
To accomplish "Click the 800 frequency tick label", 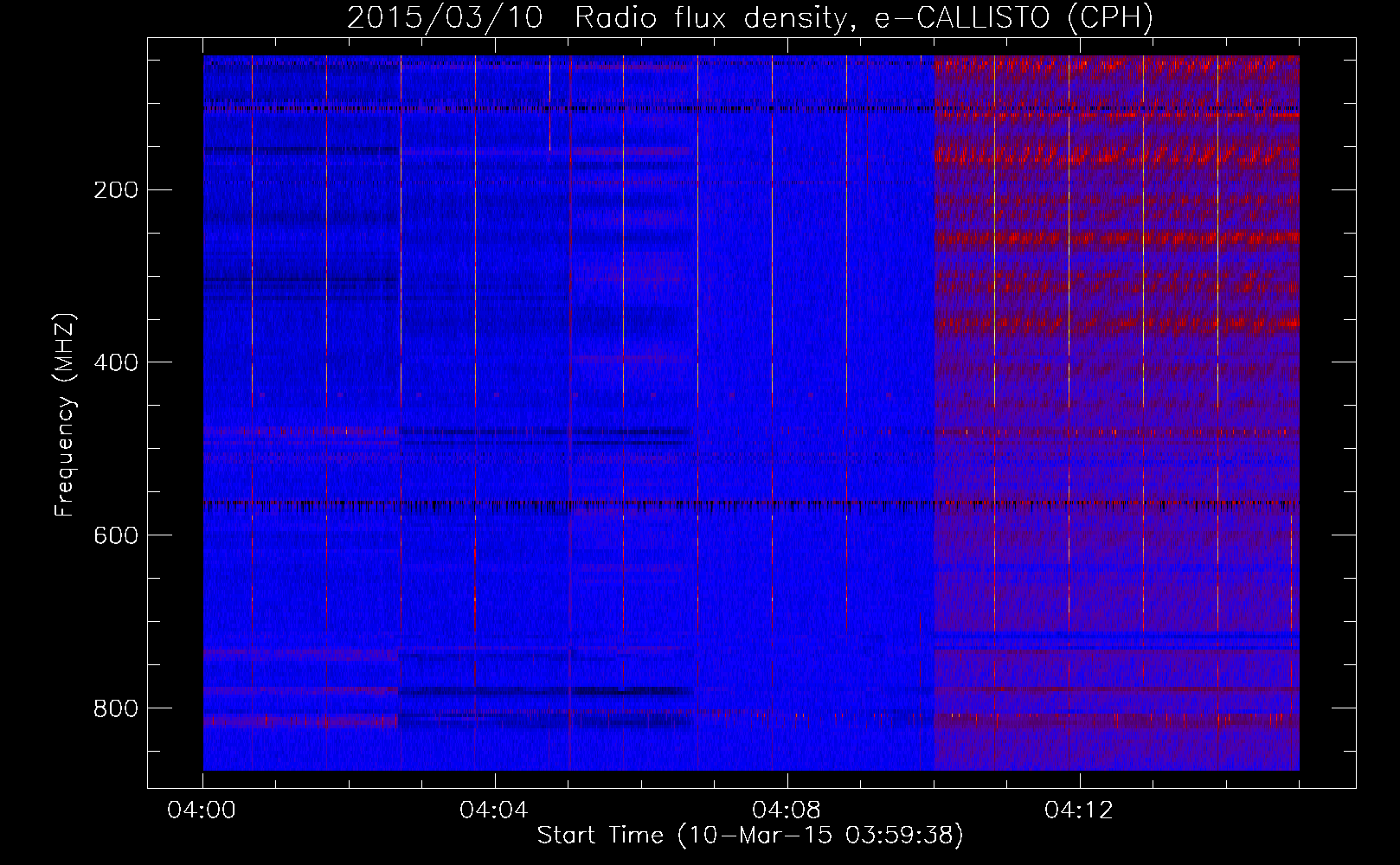I will pyautogui.click(x=116, y=708).
